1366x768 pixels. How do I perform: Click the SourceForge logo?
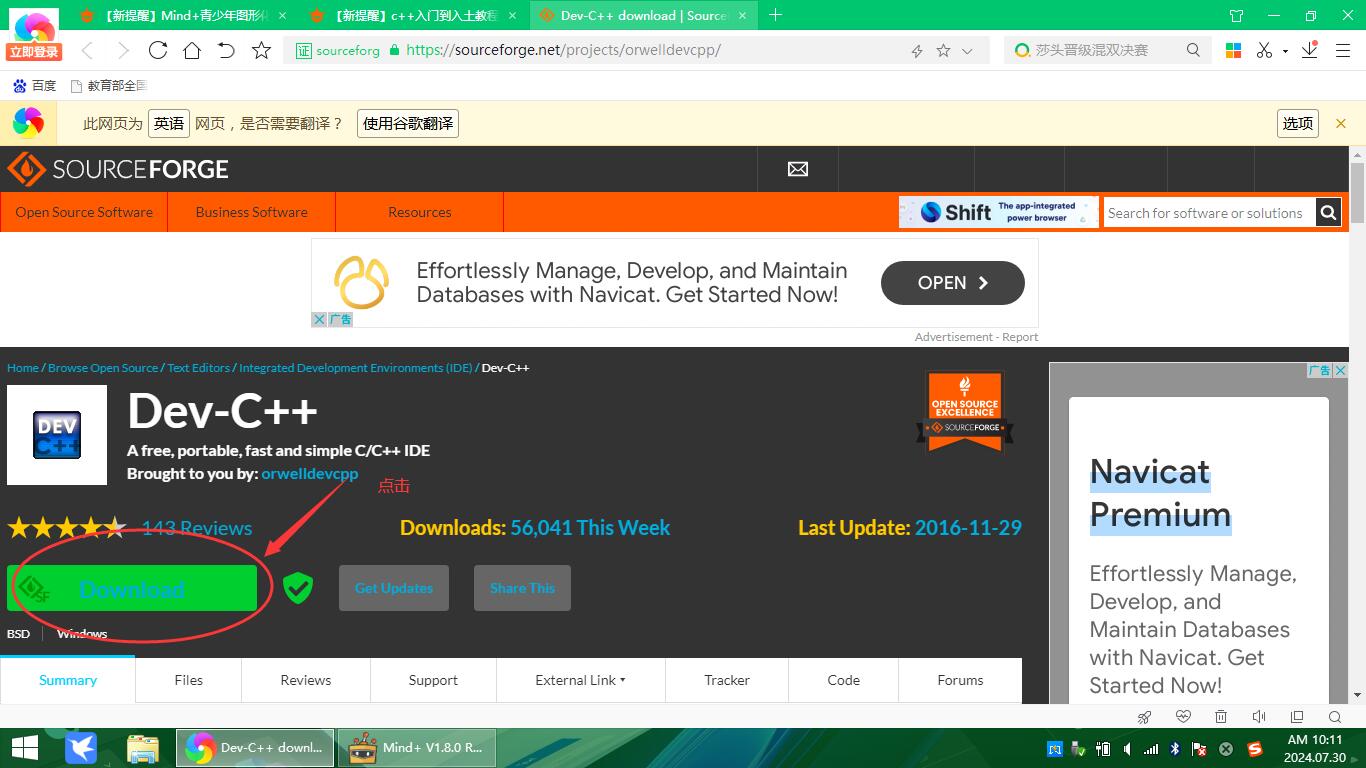click(118, 169)
